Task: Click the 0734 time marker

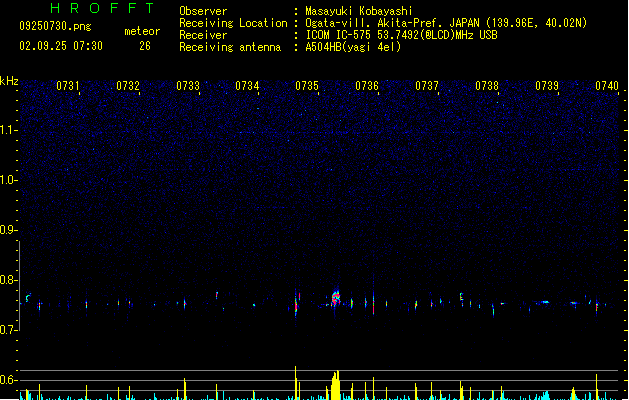Action: pos(247,86)
